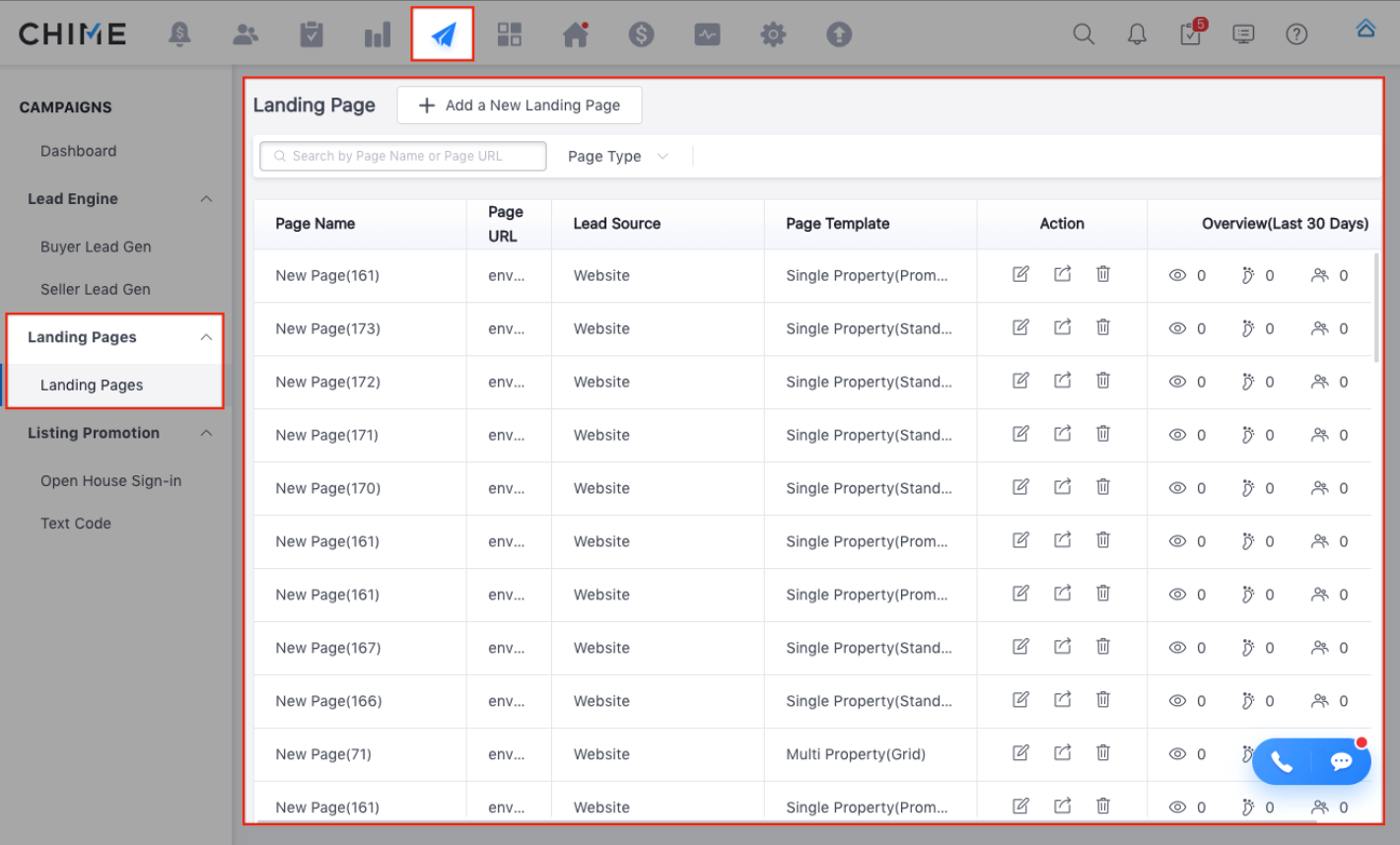The width and height of the screenshot is (1400, 845).
Task: Open Seller Lead Gen
Action: coord(96,289)
